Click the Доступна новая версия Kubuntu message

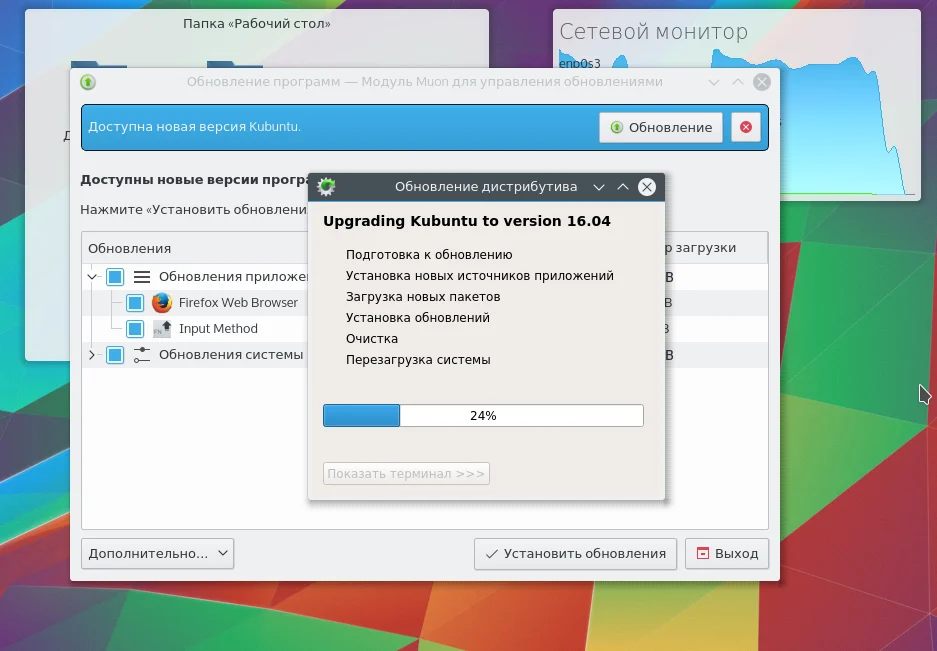pyautogui.click(x=195, y=127)
